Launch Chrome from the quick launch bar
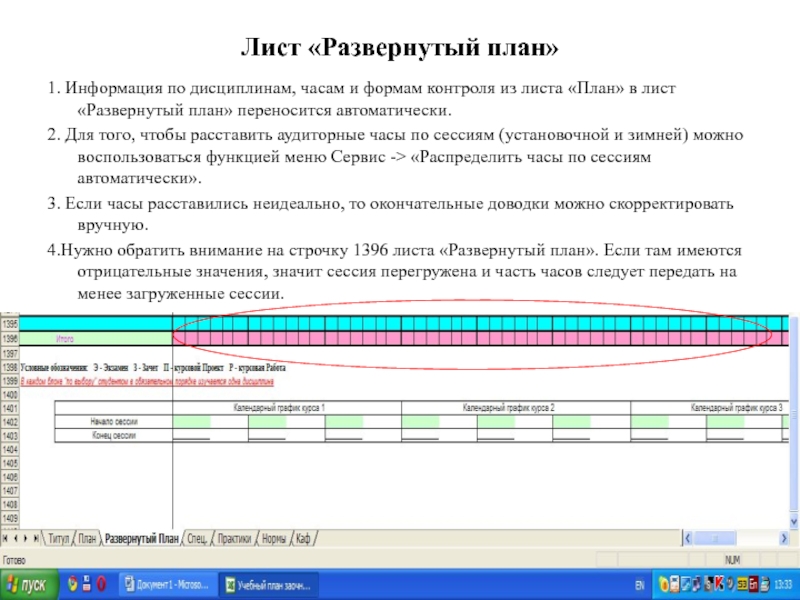 coord(72,584)
